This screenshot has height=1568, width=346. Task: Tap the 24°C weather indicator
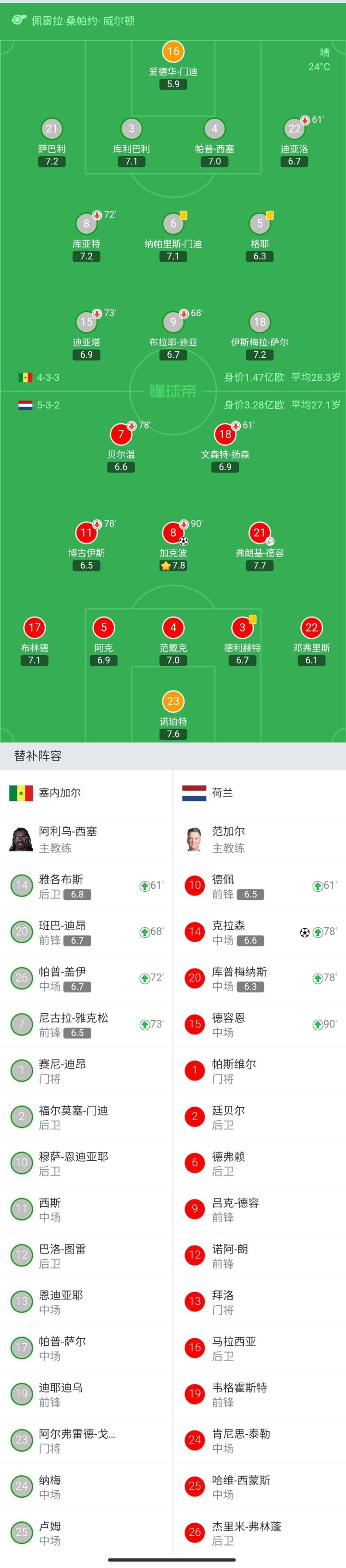coord(319,66)
